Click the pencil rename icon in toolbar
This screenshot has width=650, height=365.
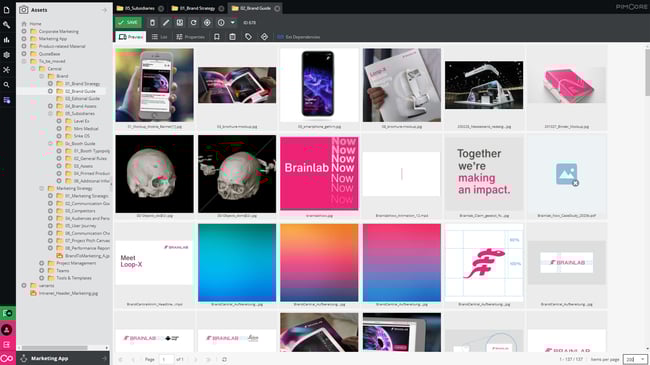pyautogui.click(x=166, y=23)
